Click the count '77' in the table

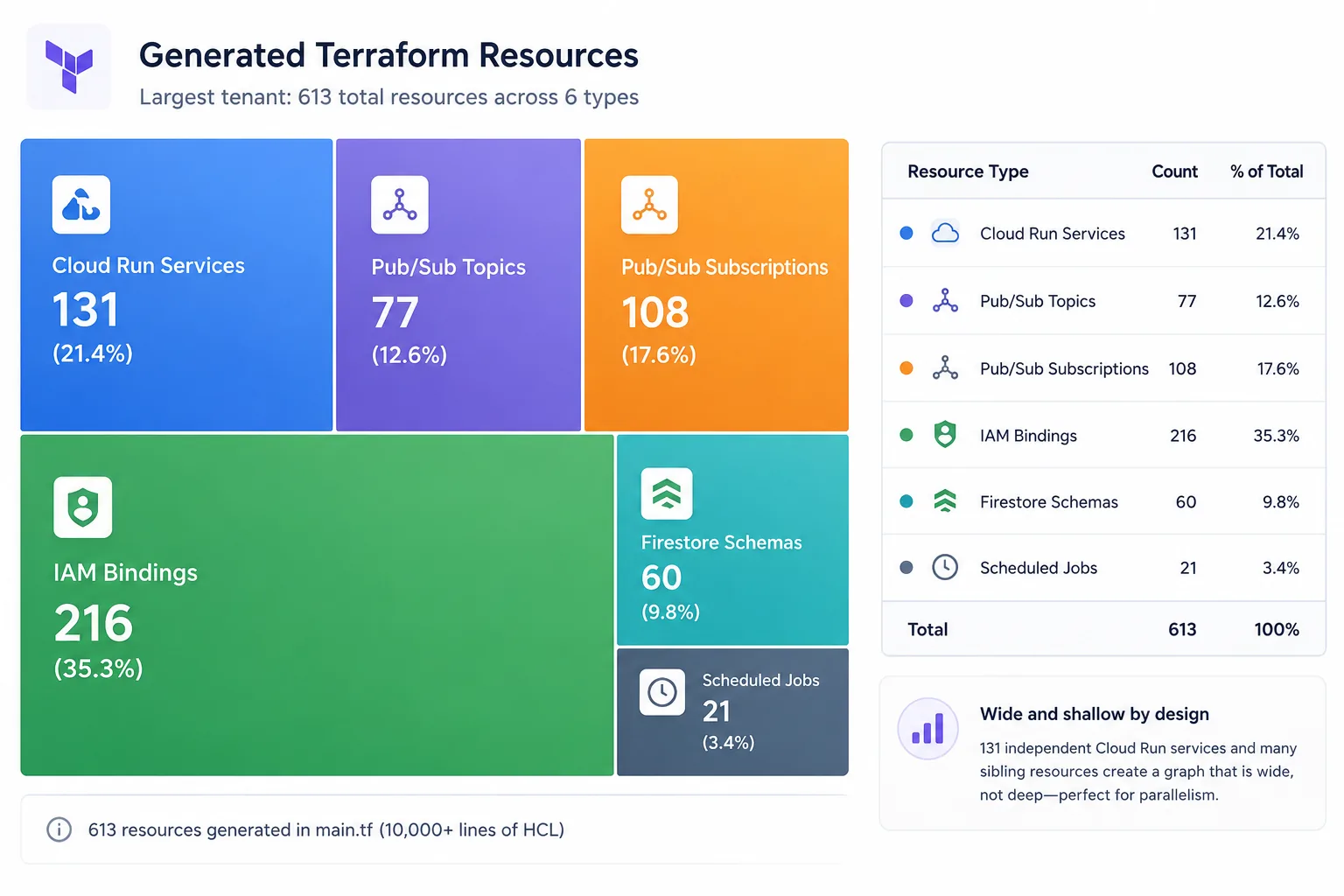(1186, 301)
